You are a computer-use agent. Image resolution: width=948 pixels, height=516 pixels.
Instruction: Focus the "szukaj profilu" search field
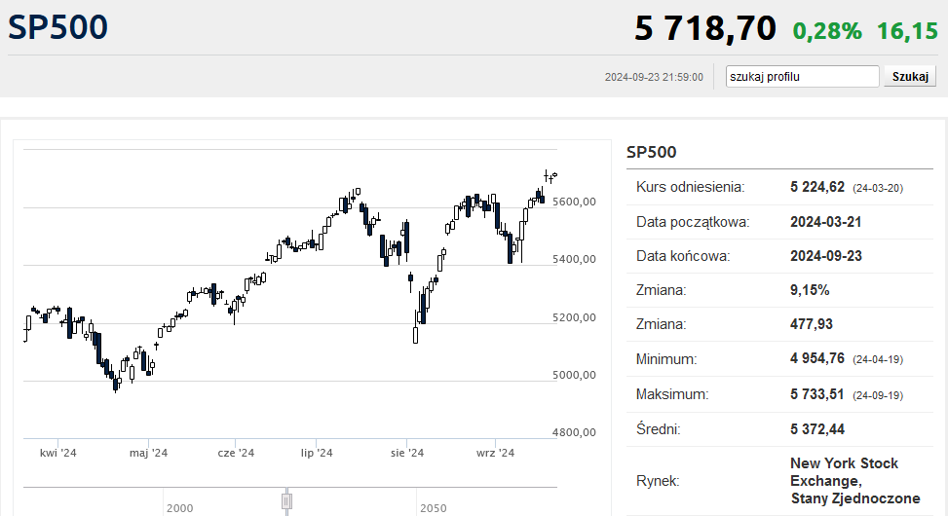point(802,77)
